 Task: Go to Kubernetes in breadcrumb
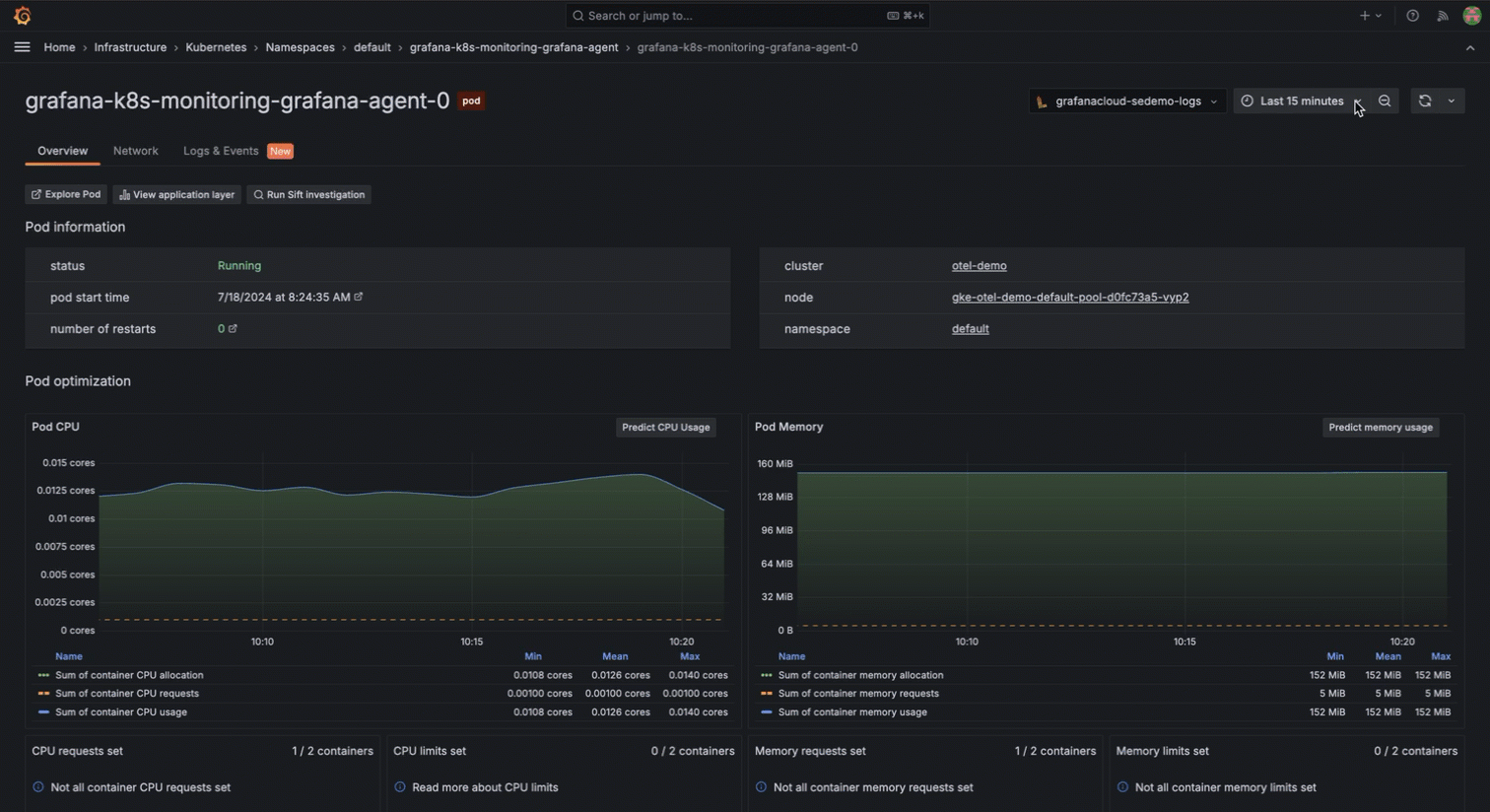[x=216, y=47]
